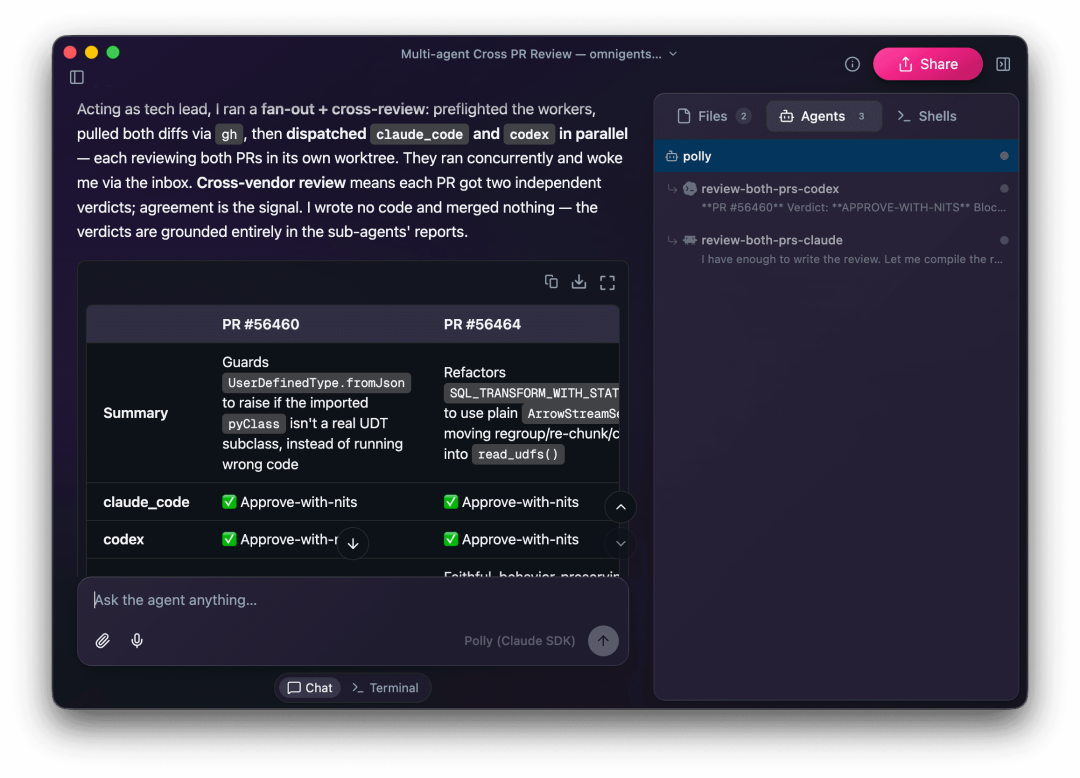Viewport: 1080px width, 778px height.
Task: Click the status dot on review-both-prs-claude row
Action: coord(1004,240)
